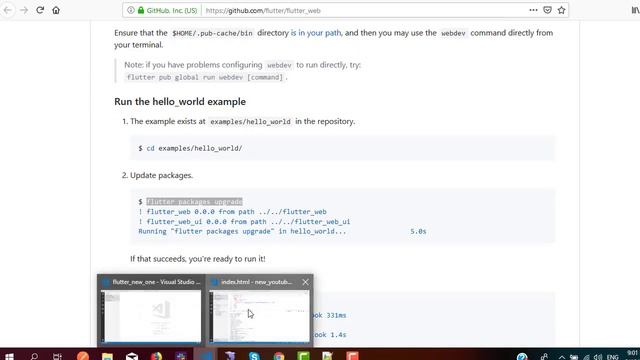640x360 pixels.
Task: Click the highlighted 'flutter packages upgrade' command
Action: point(194,202)
